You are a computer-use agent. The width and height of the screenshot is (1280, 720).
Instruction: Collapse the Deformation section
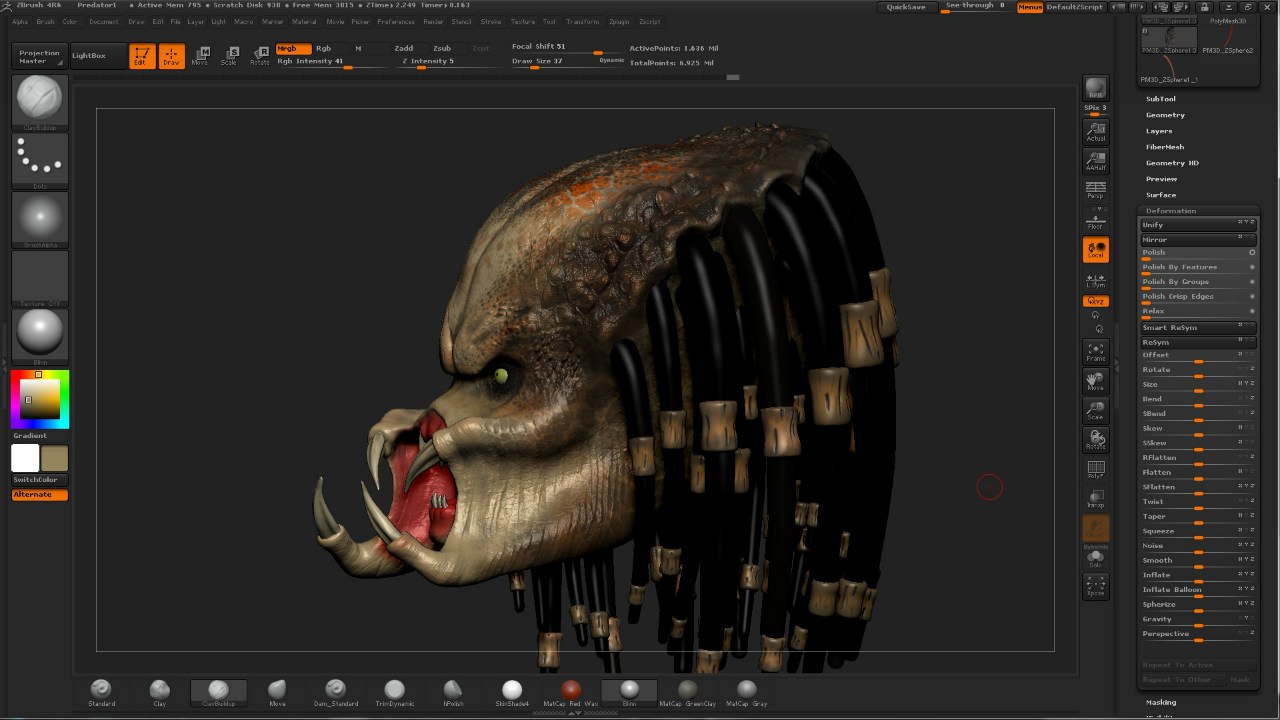click(1171, 211)
